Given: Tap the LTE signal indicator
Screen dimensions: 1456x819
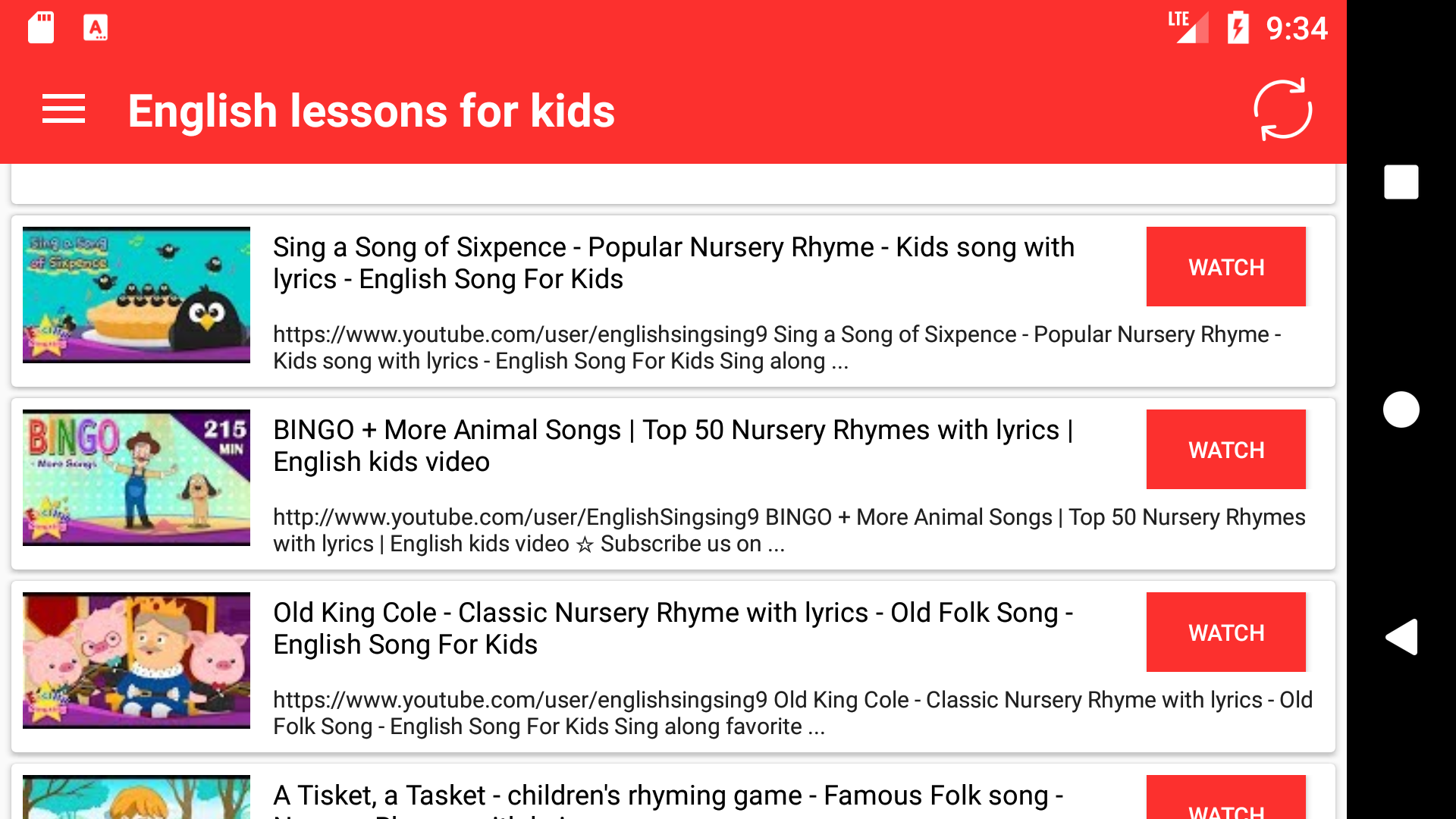Looking at the screenshot, I should point(1188,27).
